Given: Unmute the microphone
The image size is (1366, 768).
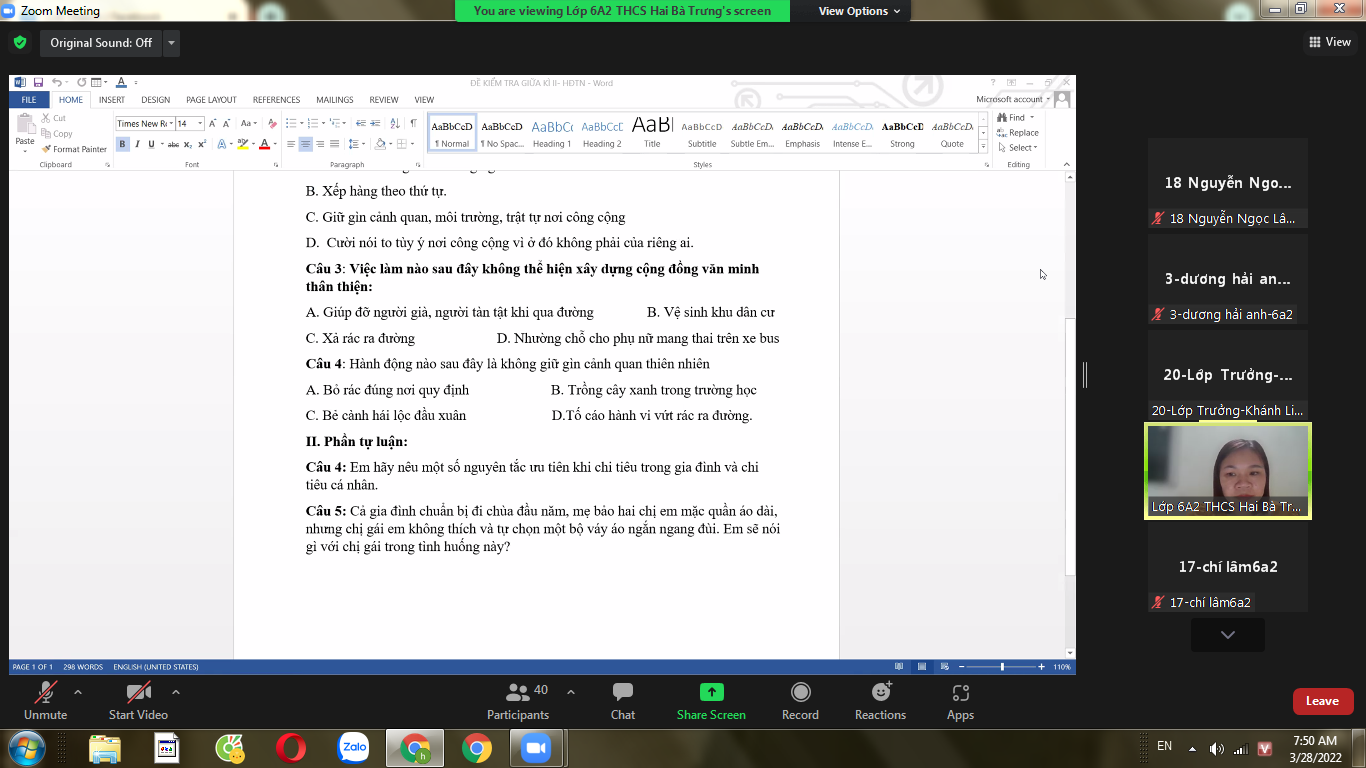Looking at the screenshot, I should [46, 700].
